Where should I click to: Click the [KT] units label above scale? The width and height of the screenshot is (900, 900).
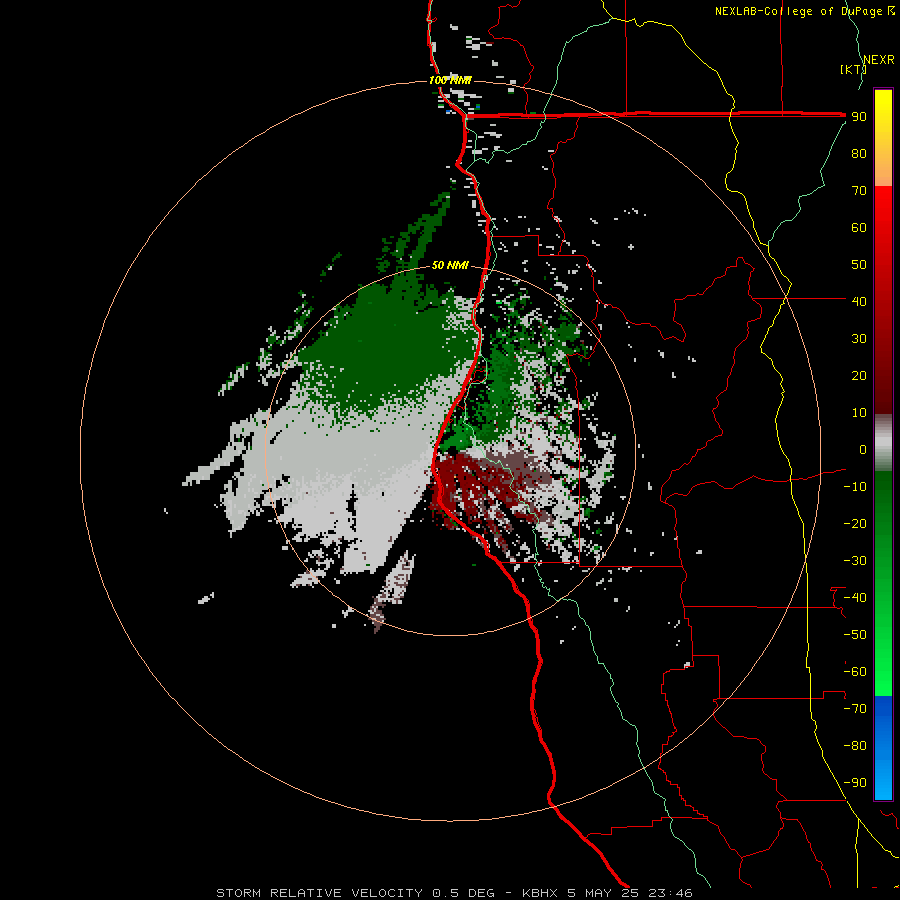coord(853,69)
